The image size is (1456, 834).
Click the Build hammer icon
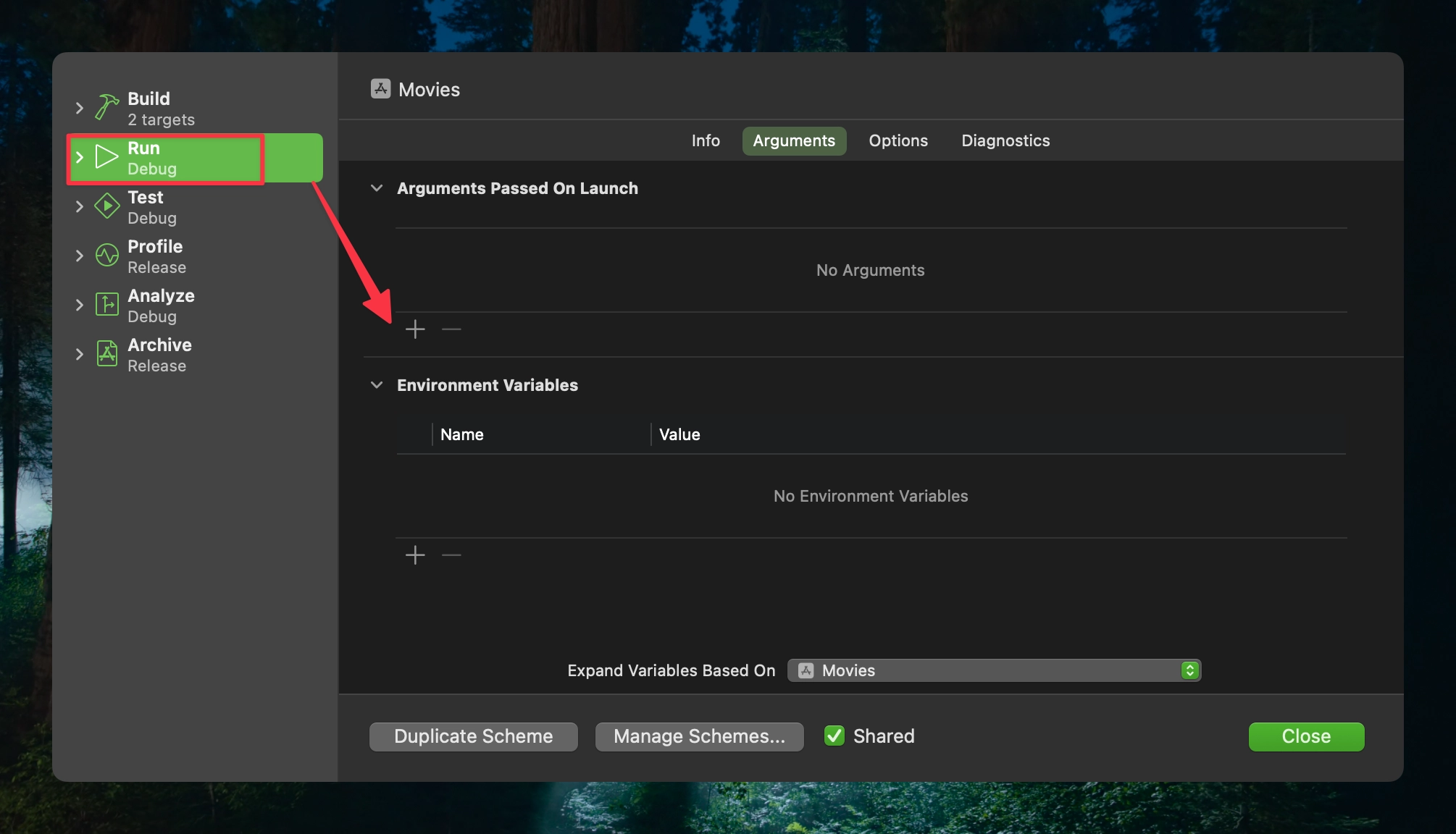coord(107,108)
